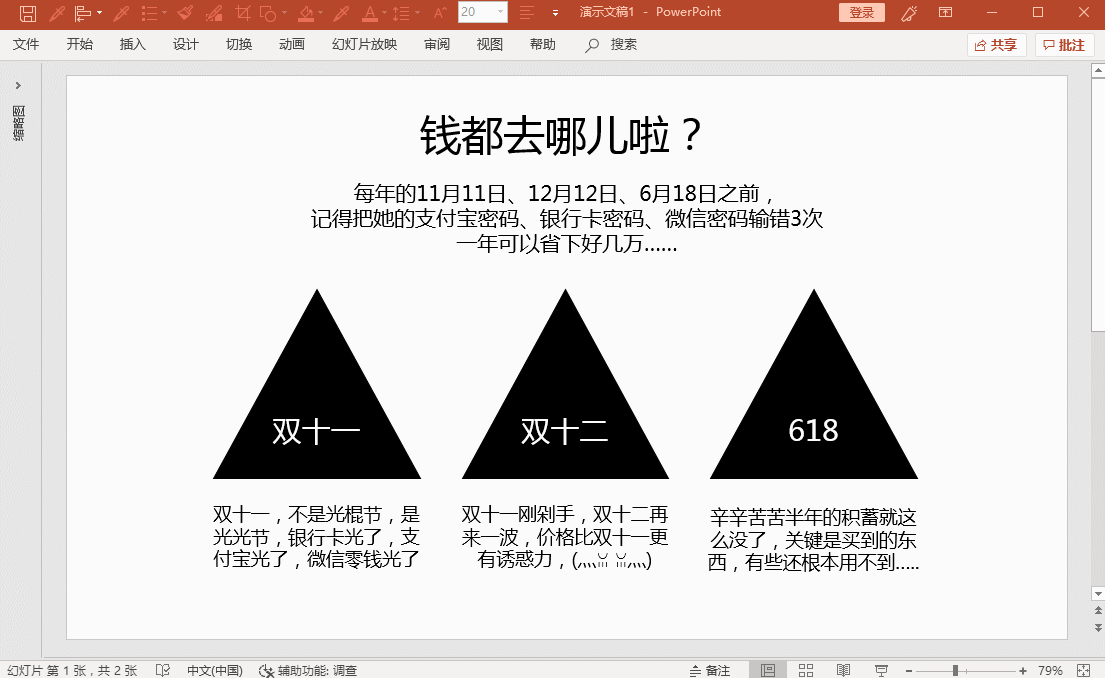This screenshot has height=678, width=1105.
Task: Increase font size with the A^ icon
Action: tap(440, 13)
